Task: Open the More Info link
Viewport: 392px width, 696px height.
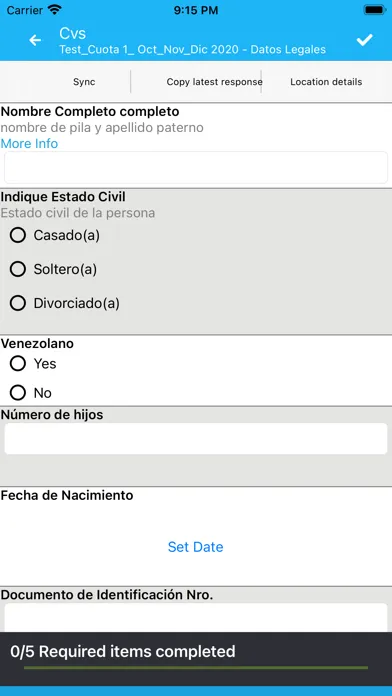Action: coord(29,143)
